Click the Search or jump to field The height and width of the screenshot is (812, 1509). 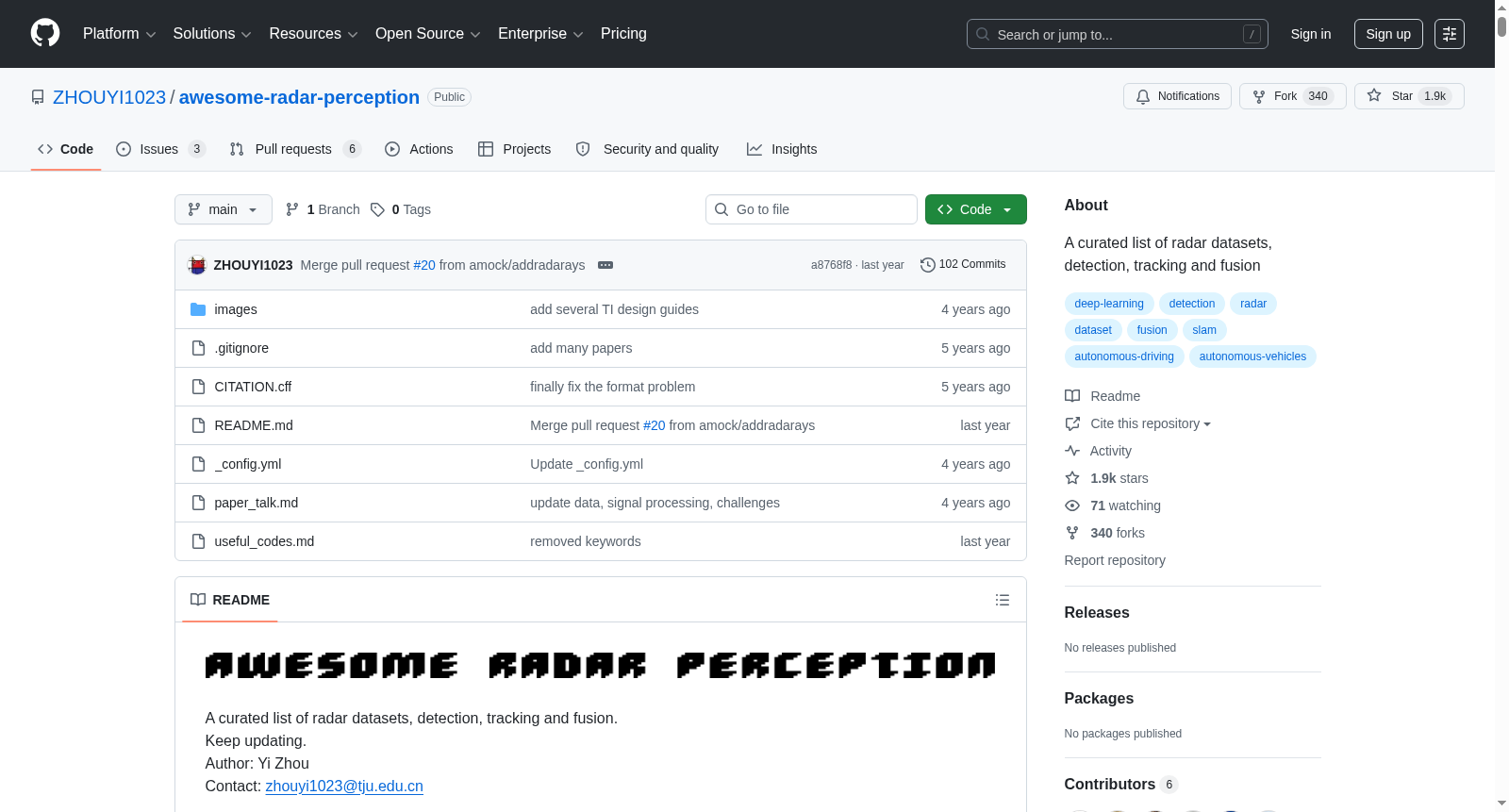click(1118, 34)
